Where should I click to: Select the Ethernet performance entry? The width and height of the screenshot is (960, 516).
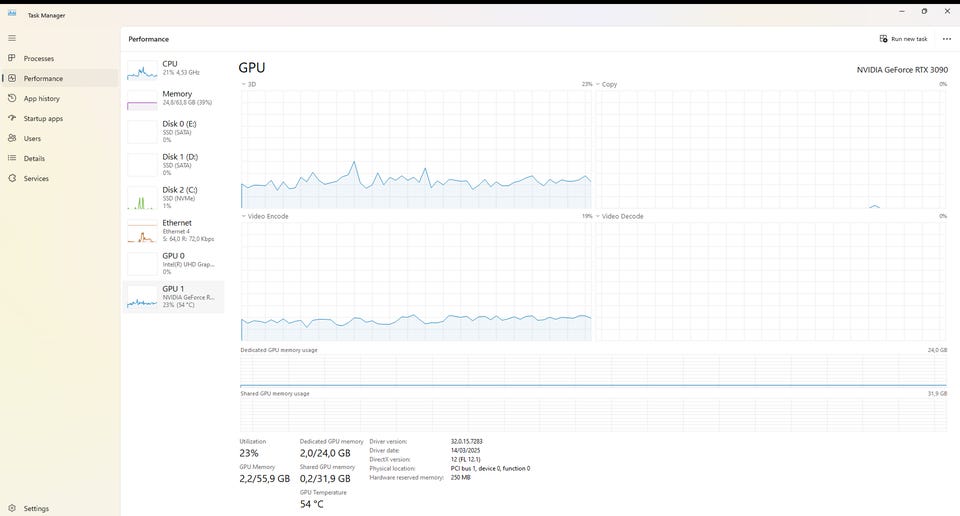coord(174,231)
